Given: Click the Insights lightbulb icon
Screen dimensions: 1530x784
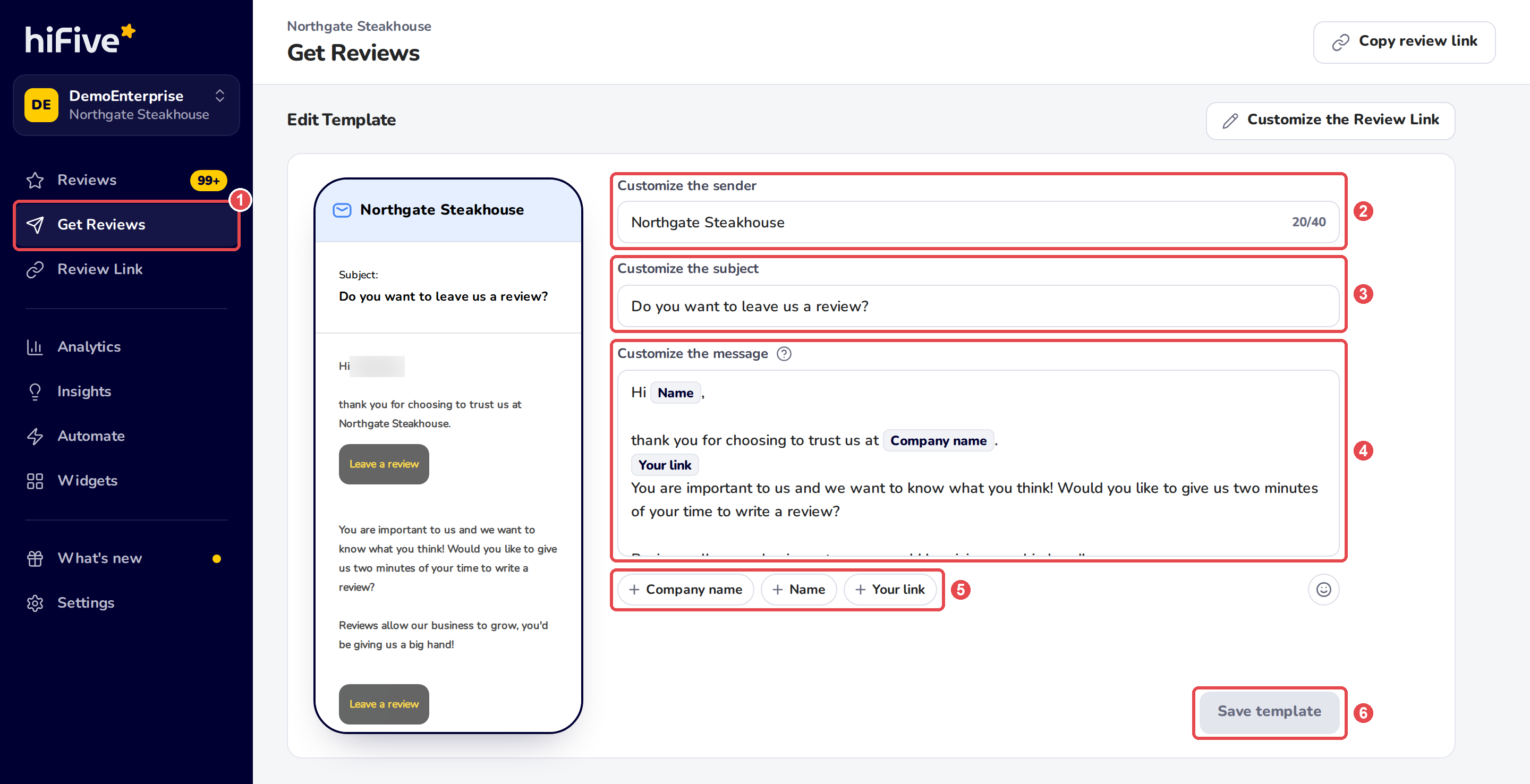Looking at the screenshot, I should (x=35, y=391).
